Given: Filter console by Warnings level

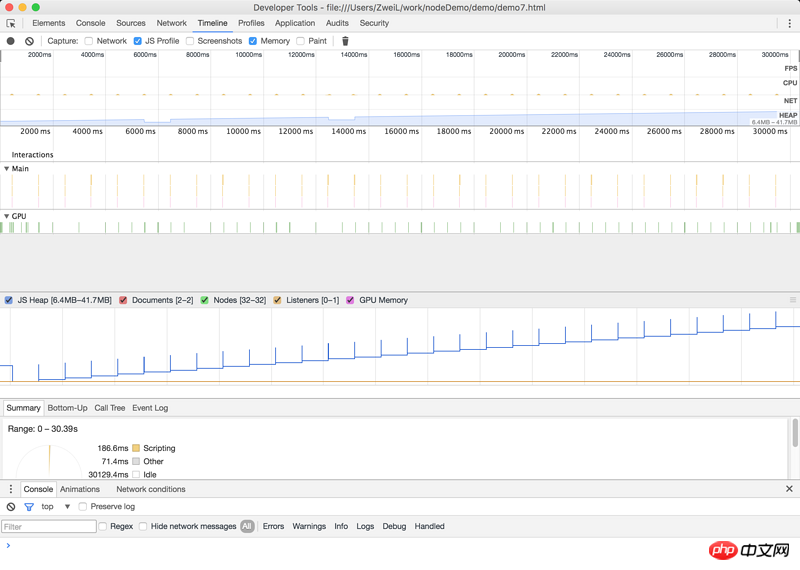Looking at the screenshot, I should [309, 526].
